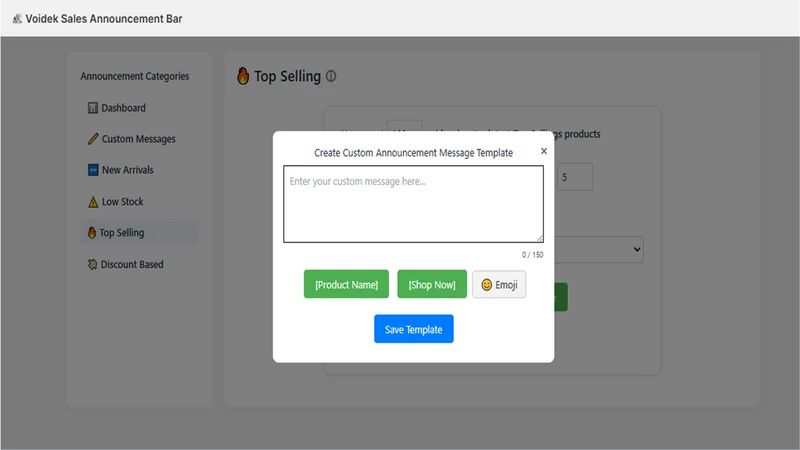Click the Announcement Categories heading

pyautogui.click(x=135, y=76)
